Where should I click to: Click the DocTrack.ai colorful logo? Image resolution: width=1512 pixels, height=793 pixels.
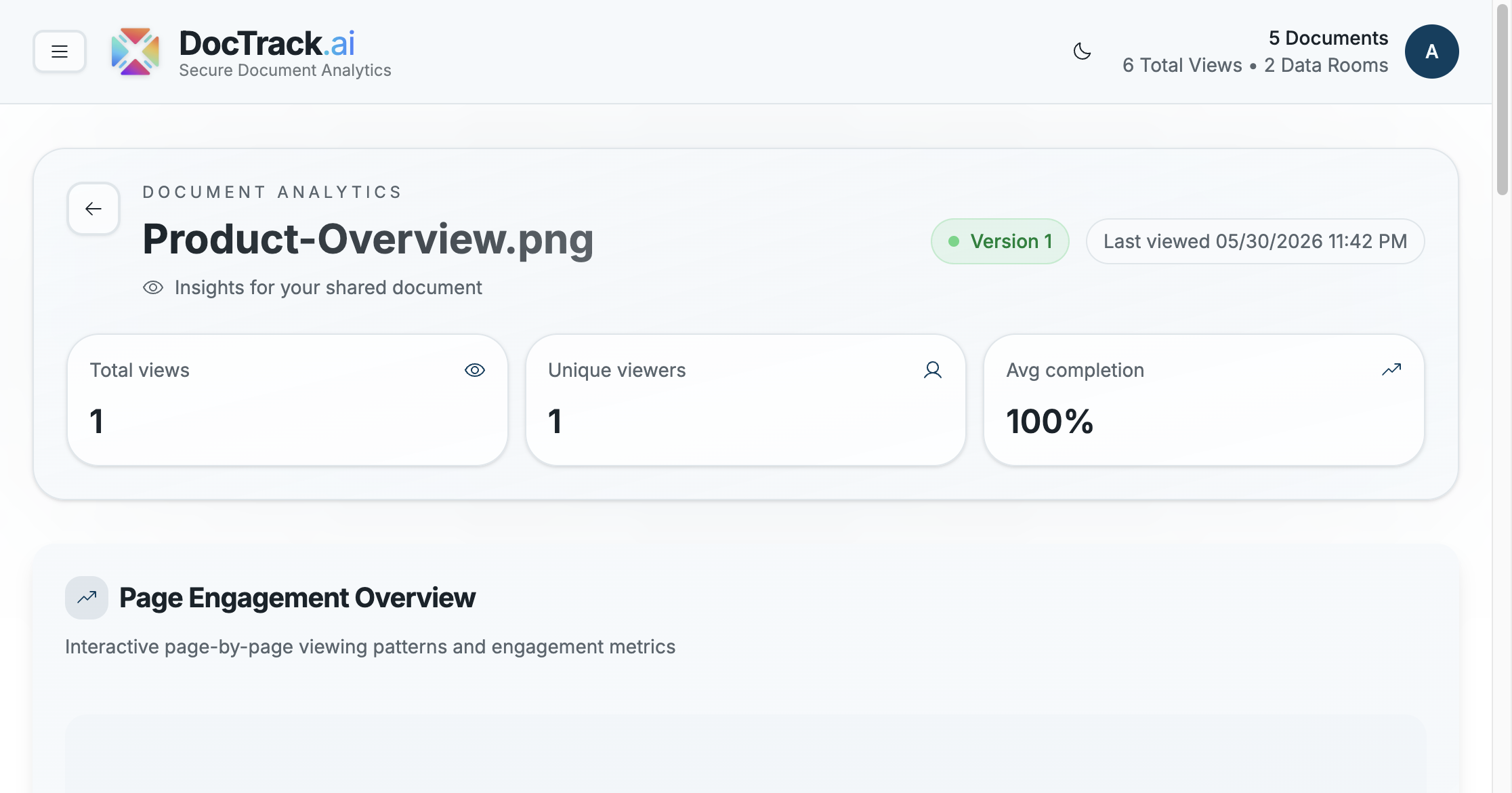pos(135,52)
